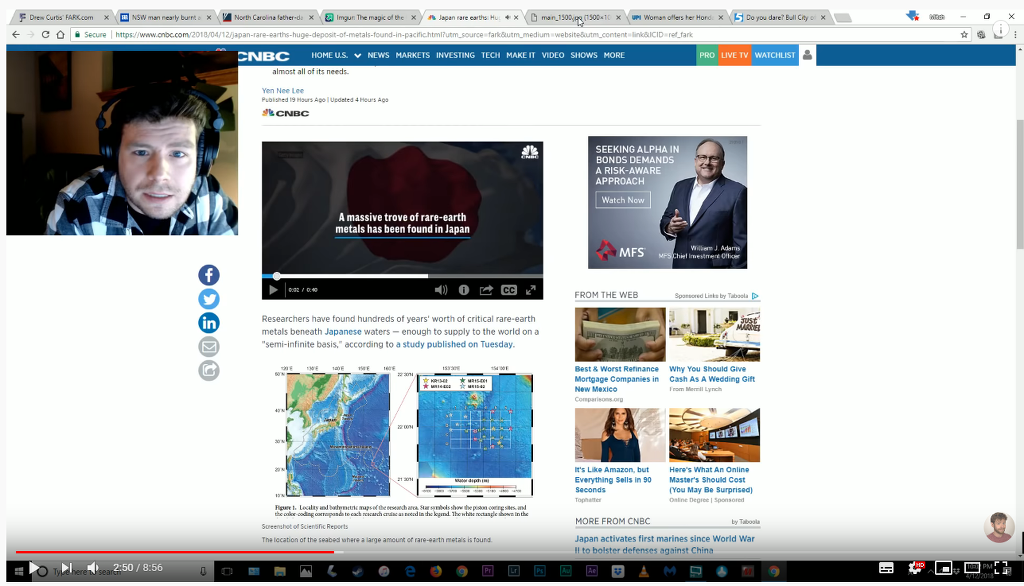
Task: Email the article via envelope icon
Action: pyautogui.click(x=209, y=347)
